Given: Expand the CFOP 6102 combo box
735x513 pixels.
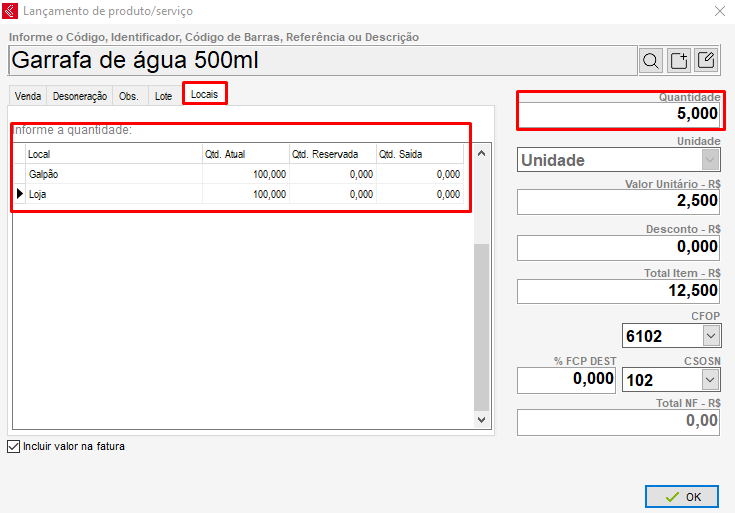Looking at the screenshot, I should tap(710, 335).
